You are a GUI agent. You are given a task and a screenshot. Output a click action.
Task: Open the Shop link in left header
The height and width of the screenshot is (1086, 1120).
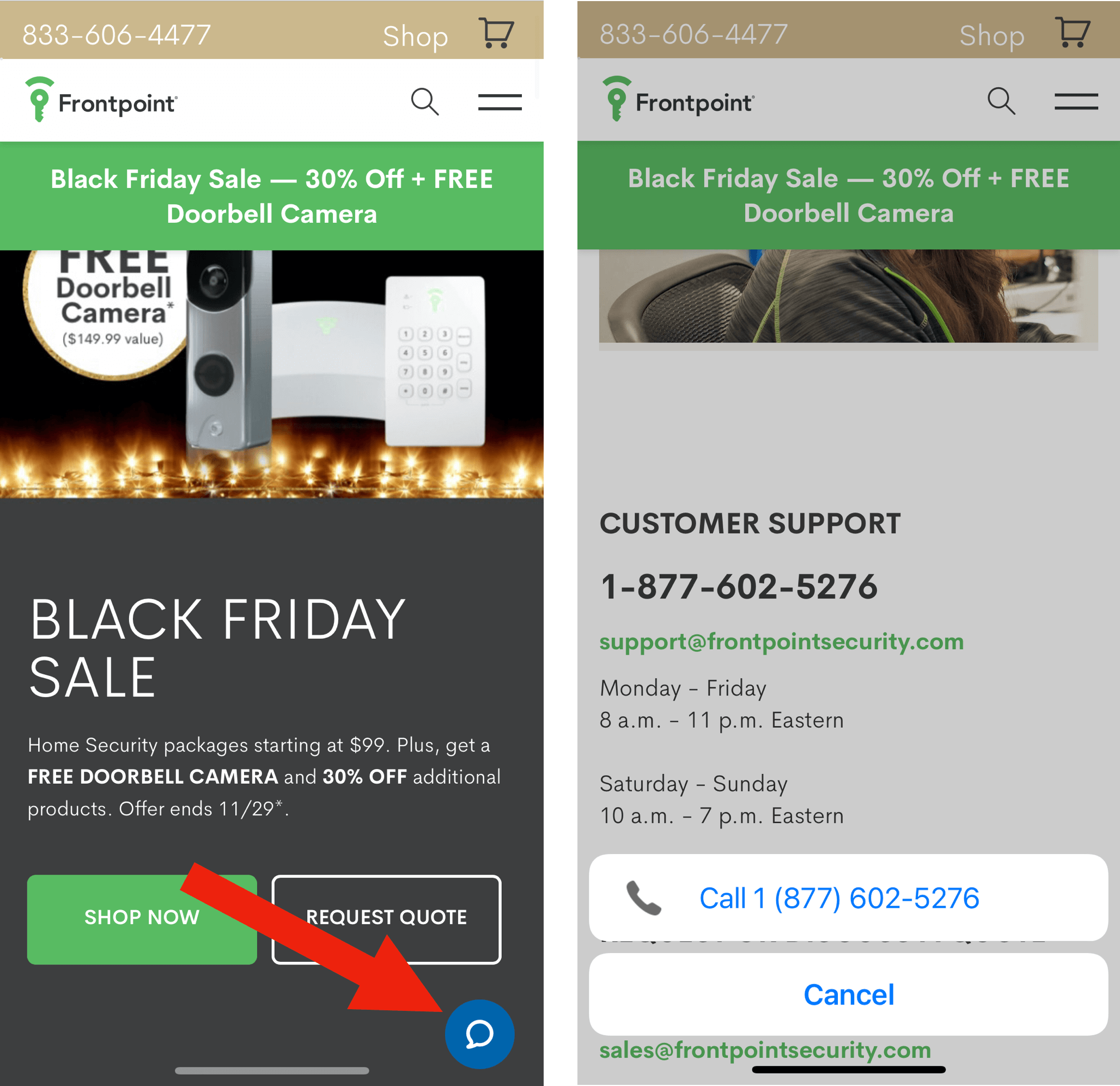click(415, 36)
